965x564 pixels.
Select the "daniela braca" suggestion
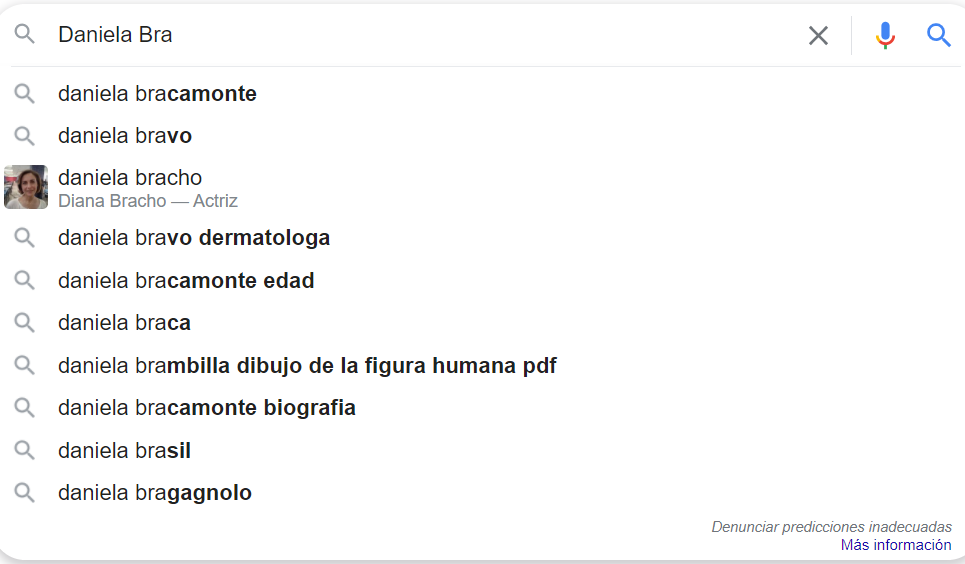[124, 323]
